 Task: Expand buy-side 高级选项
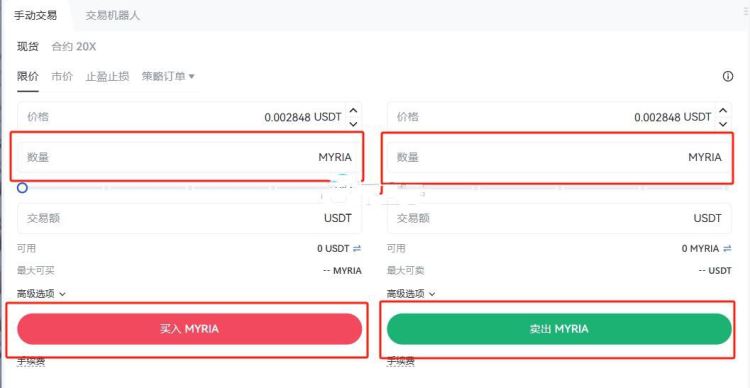click(41, 294)
